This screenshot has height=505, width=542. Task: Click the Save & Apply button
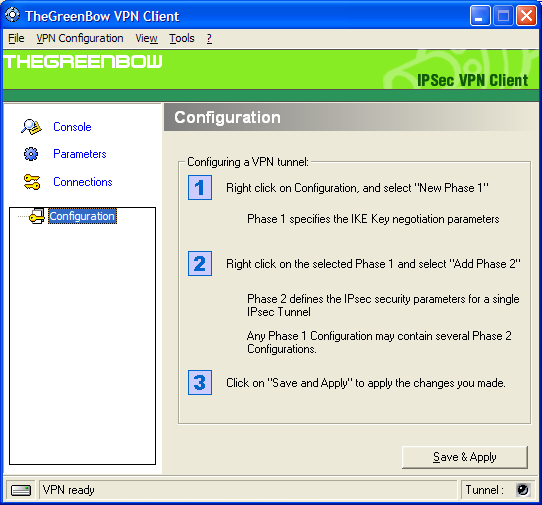[x=465, y=457]
